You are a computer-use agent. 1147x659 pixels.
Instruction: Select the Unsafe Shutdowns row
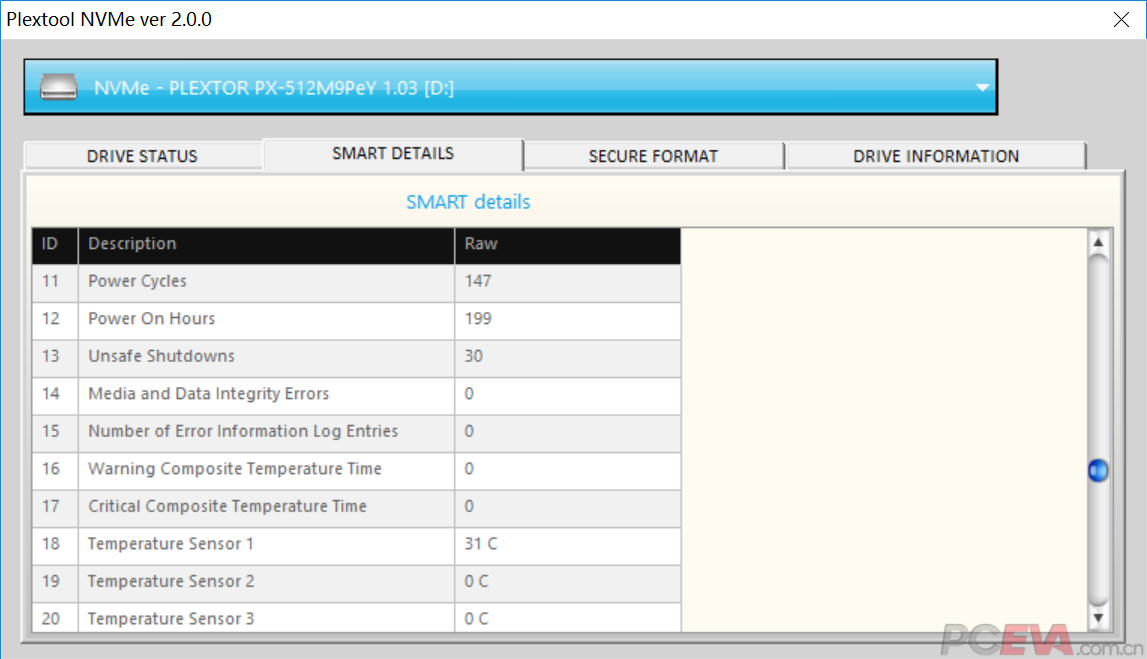[x=356, y=357]
